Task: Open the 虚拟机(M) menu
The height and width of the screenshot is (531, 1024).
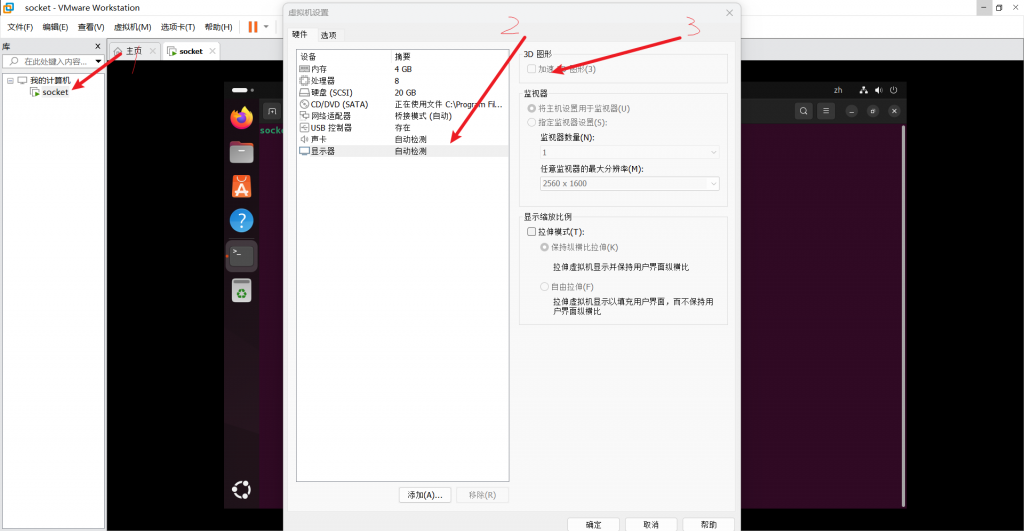Action: [x=132, y=27]
